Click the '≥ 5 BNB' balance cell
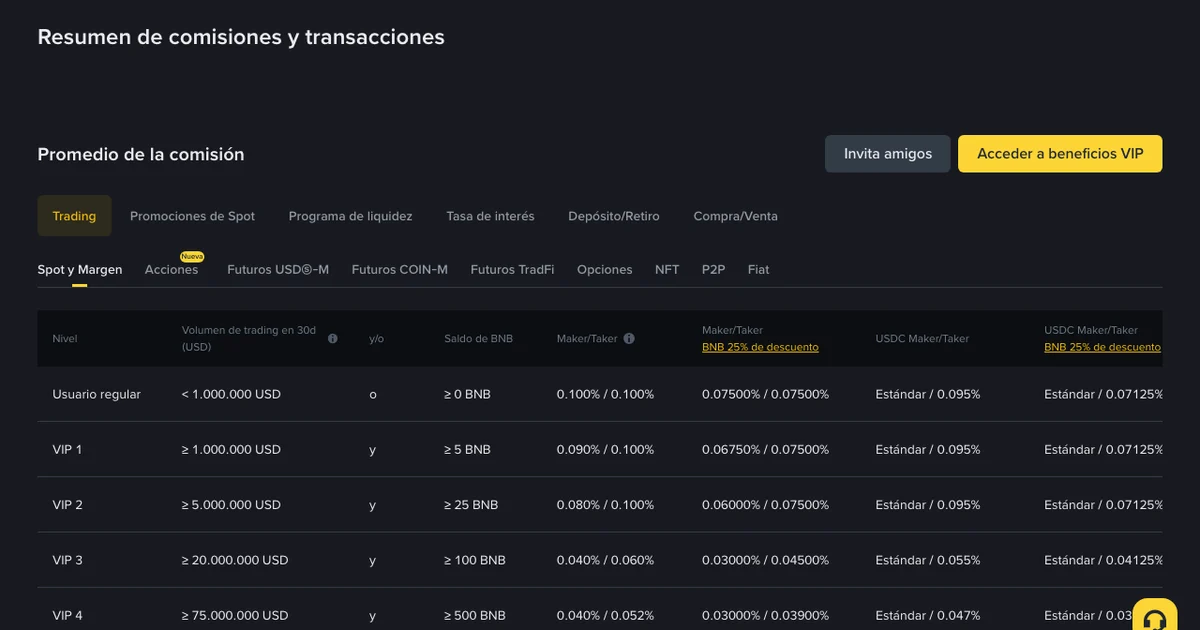The image size is (1200, 630). 467,450
